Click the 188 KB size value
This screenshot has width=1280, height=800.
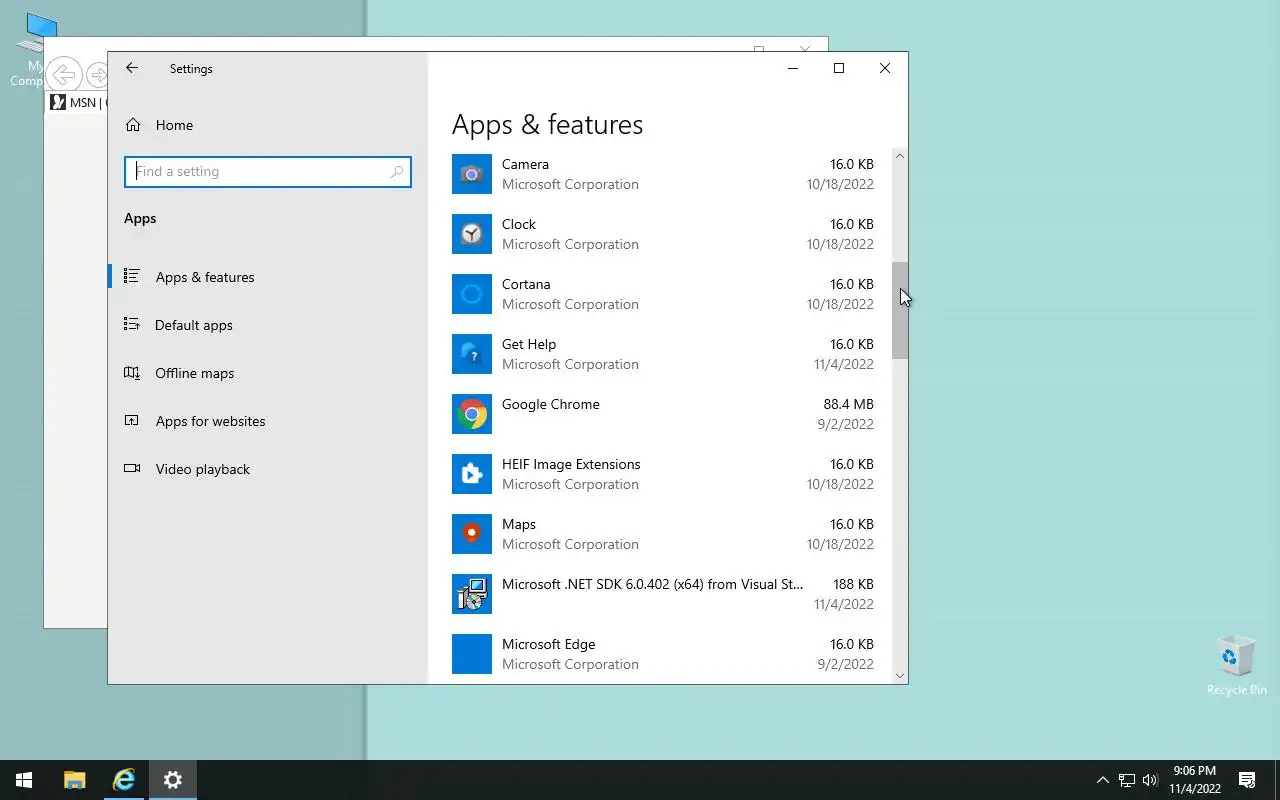pyautogui.click(x=853, y=584)
